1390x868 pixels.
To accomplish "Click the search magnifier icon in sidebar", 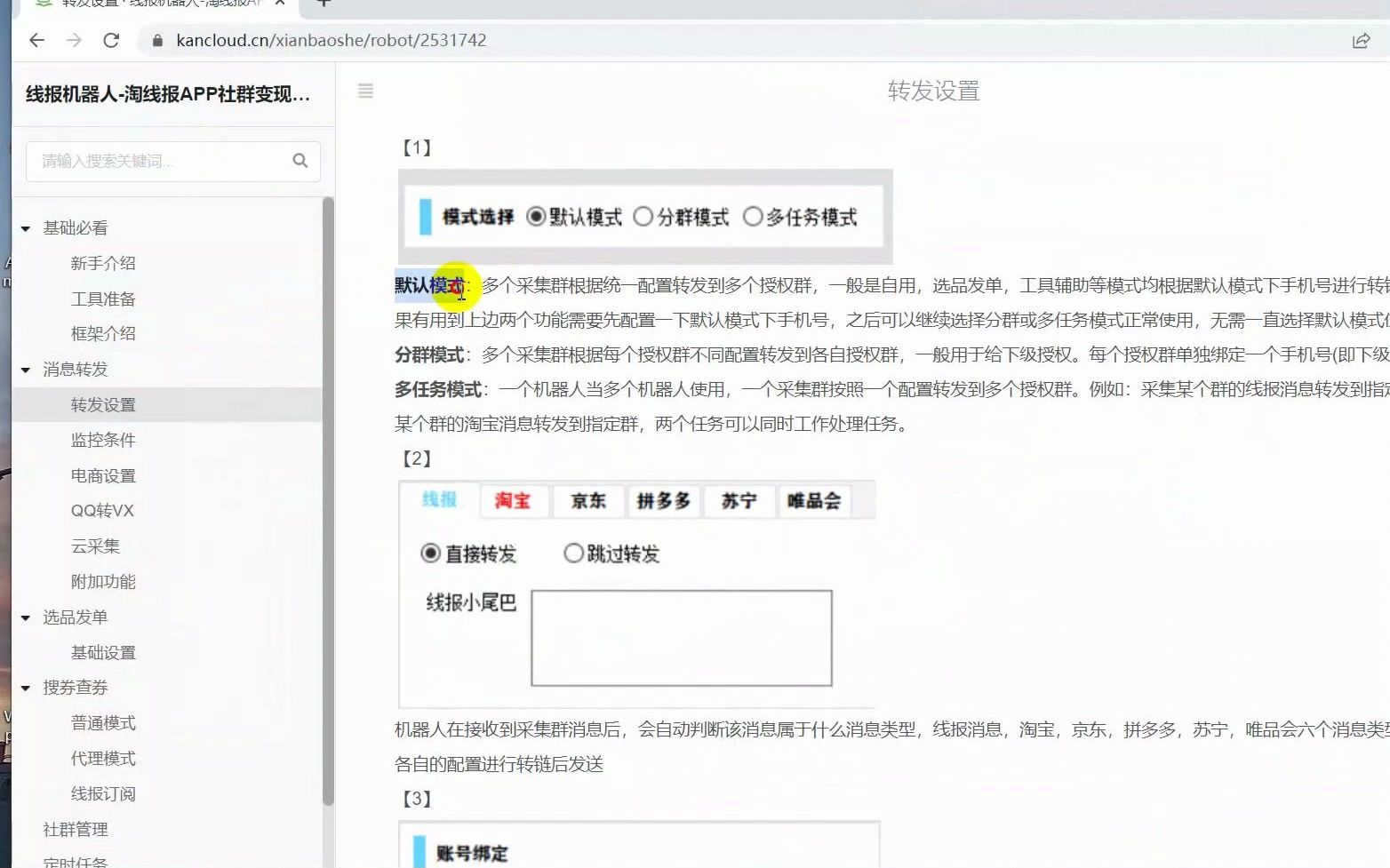I will [x=300, y=161].
